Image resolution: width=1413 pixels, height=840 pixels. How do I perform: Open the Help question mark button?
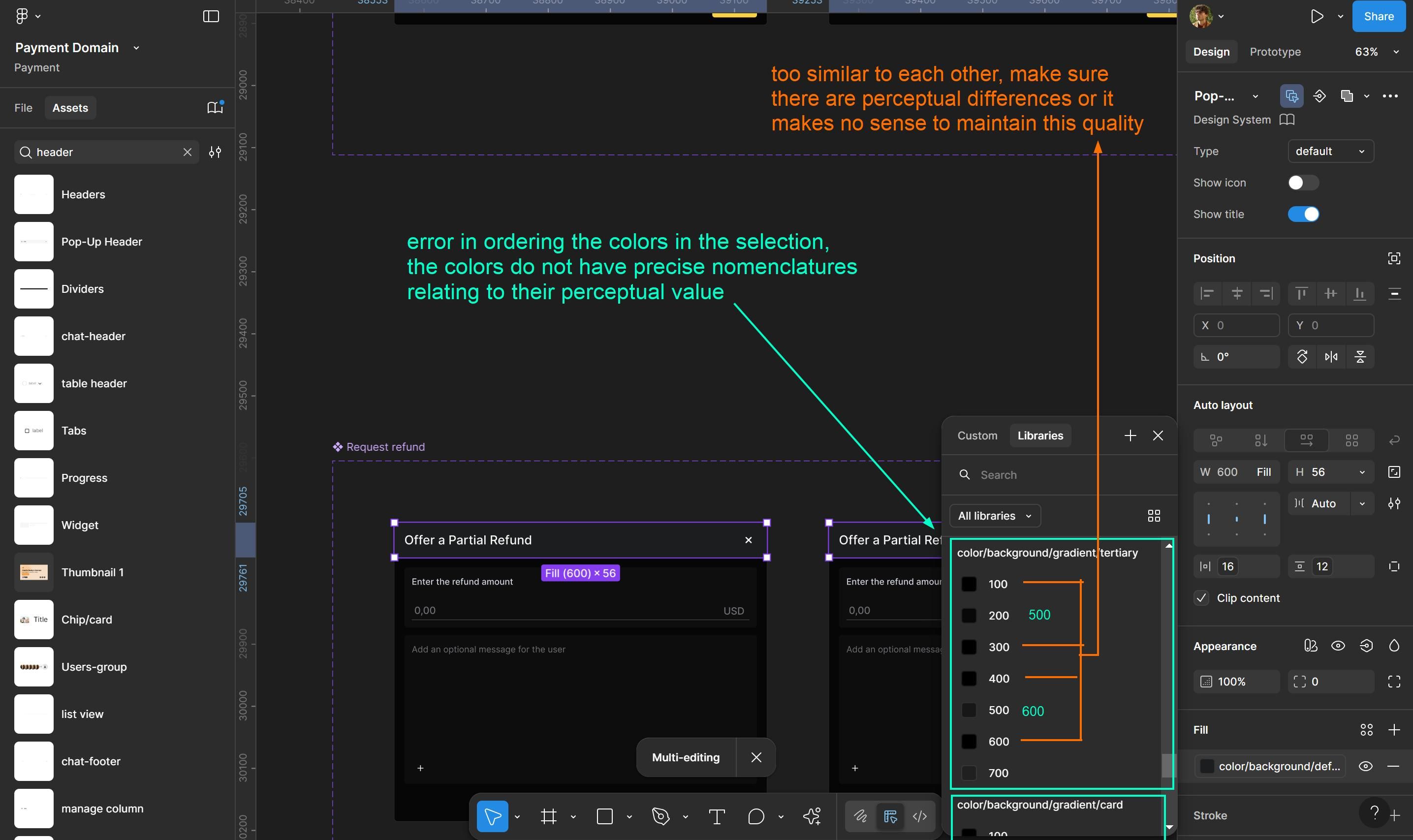pos(1374,813)
